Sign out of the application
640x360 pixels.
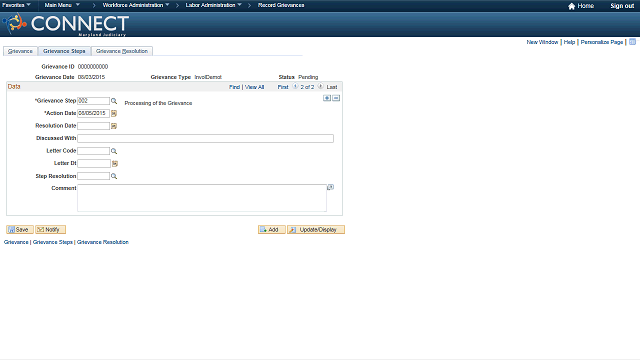coord(622,6)
